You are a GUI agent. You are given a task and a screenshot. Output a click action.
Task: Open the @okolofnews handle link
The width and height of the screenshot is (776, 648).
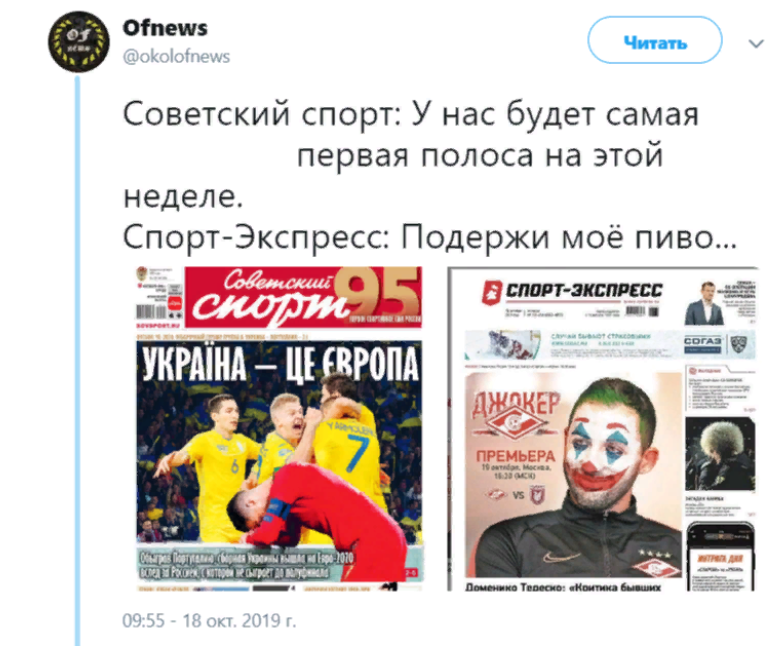click(176, 56)
